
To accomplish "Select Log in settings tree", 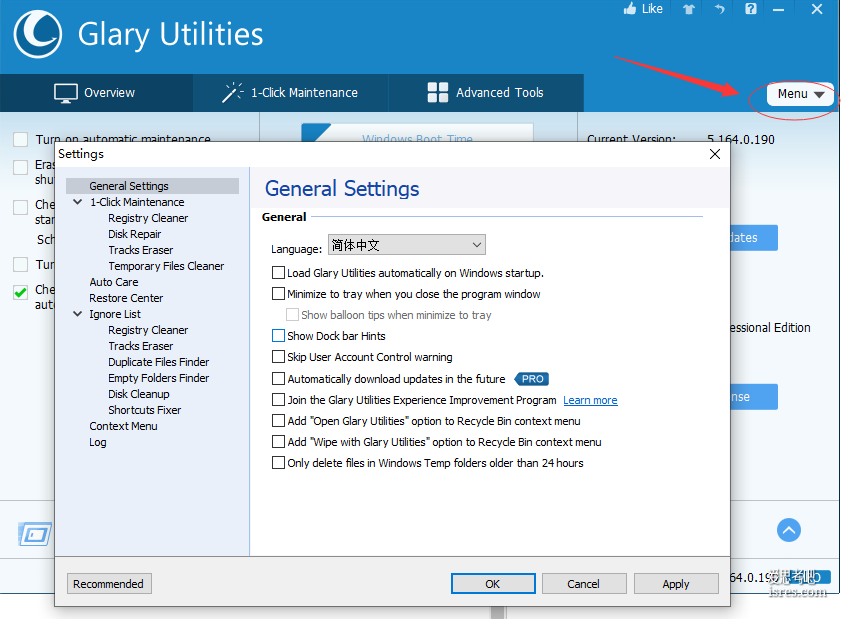I will click(98, 442).
